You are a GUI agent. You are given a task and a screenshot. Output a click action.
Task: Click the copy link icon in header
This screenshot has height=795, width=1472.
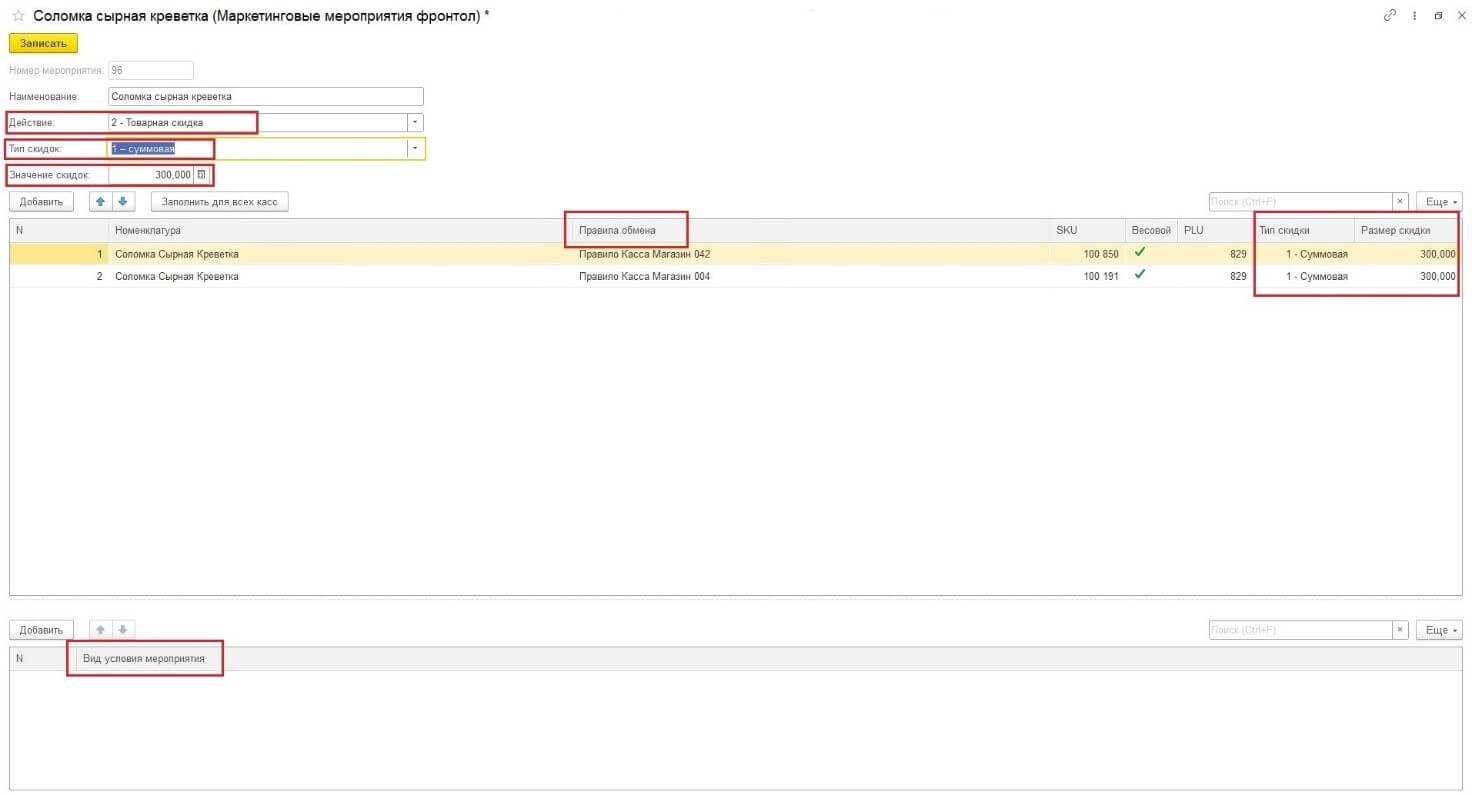click(x=1389, y=16)
